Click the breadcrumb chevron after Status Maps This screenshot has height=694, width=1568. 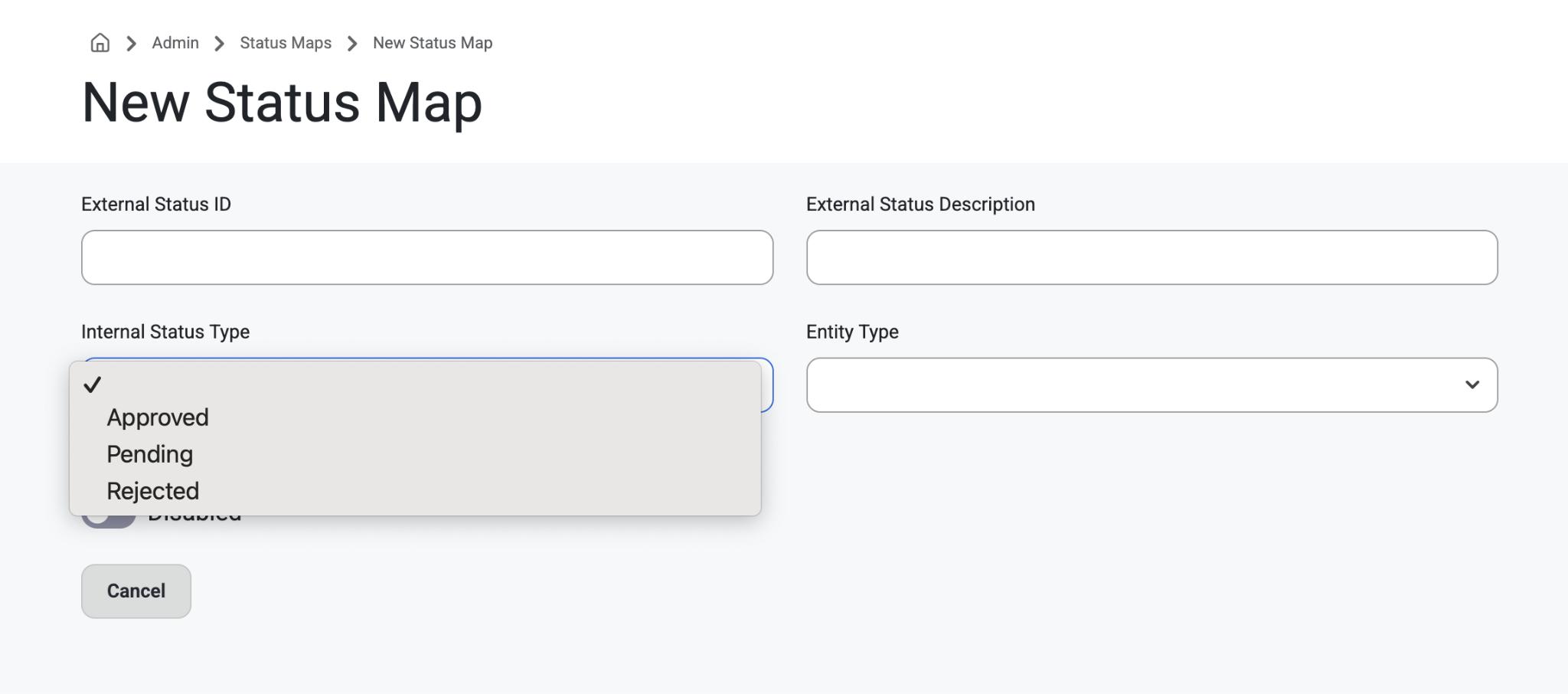[x=352, y=44]
